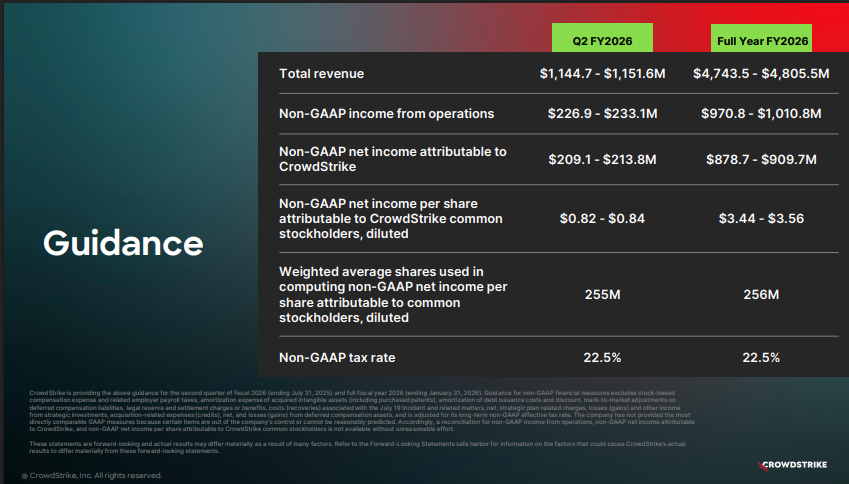
Task: Select the Q2 operating income $226.9 - $233.1M
Action: click(x=602, y=113)
